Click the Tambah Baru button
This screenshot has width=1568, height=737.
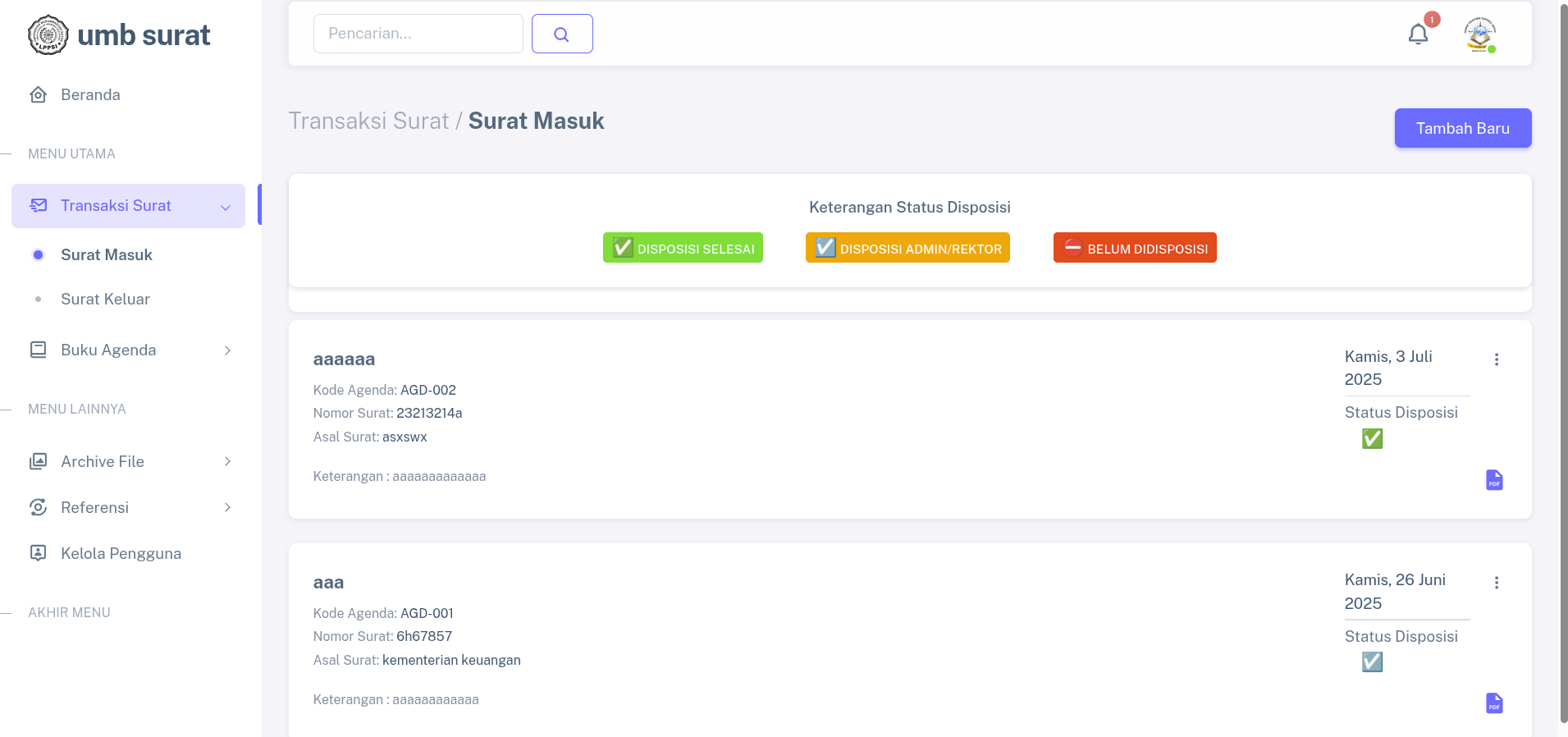1462,128
